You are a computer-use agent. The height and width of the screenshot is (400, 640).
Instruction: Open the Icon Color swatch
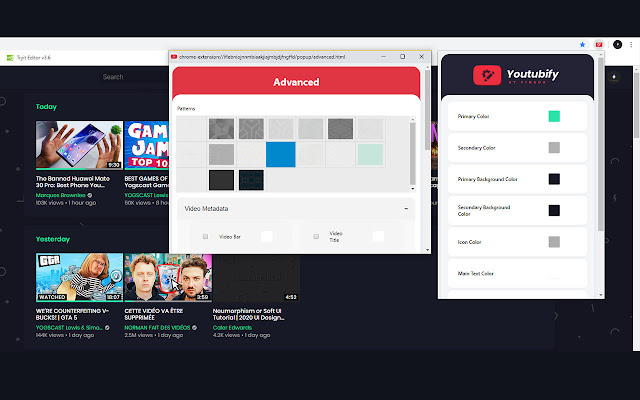554,242
